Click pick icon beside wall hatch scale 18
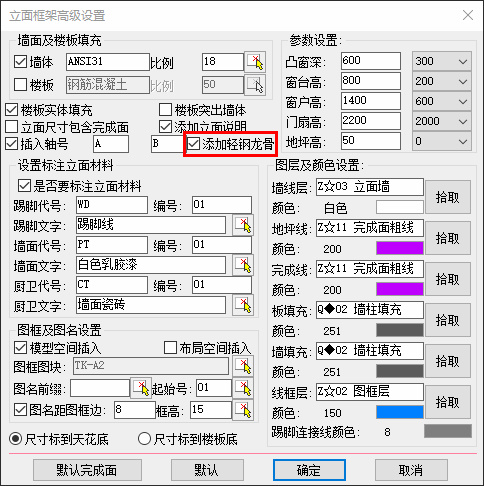Screen dimensions: 484x486 255,62
